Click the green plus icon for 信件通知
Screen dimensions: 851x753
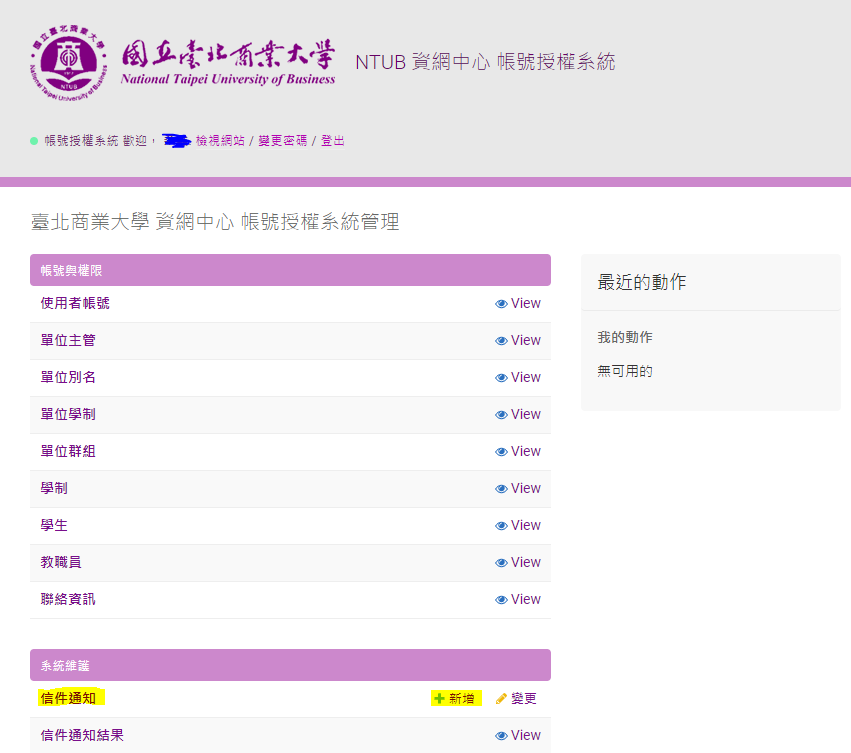tap(439, 699)
